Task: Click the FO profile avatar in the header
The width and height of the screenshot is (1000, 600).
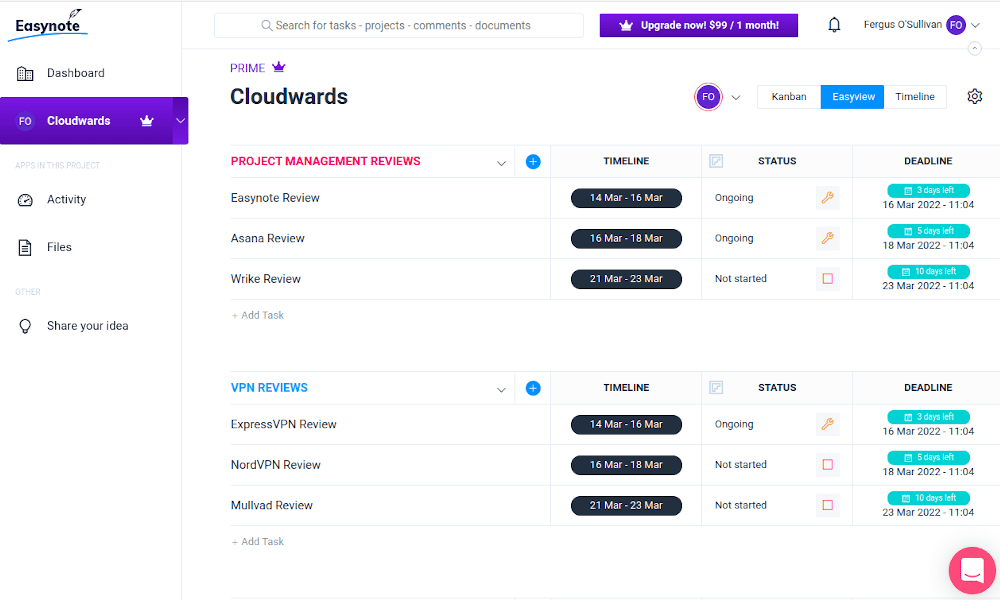Action: 955,25
